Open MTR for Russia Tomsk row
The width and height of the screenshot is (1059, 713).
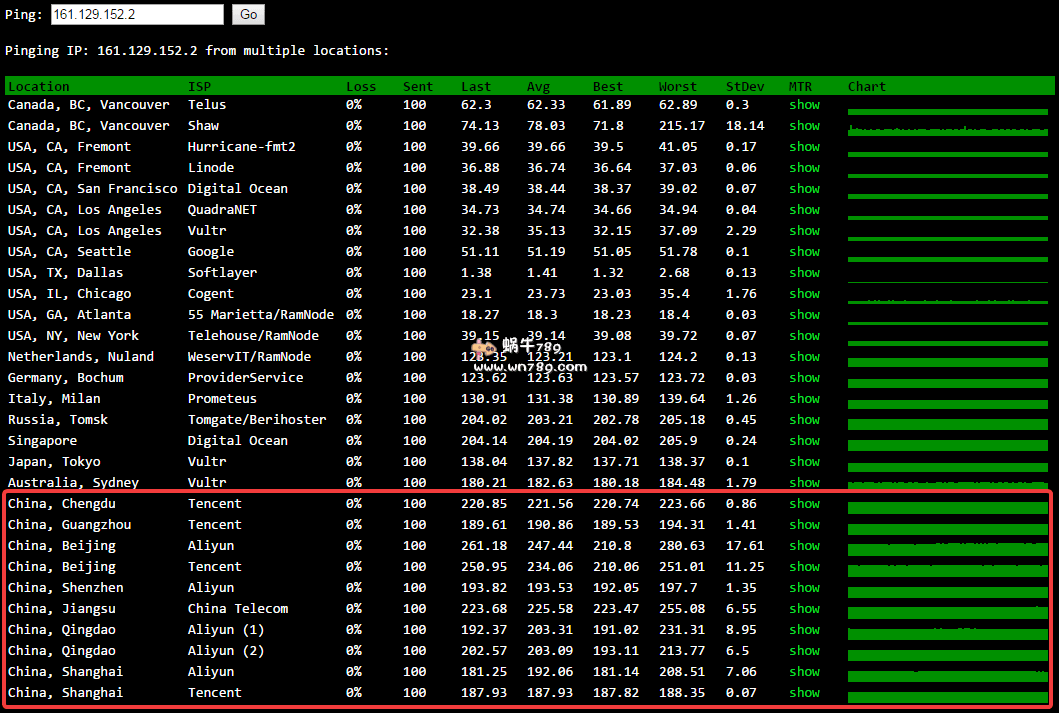pos(804,420)
